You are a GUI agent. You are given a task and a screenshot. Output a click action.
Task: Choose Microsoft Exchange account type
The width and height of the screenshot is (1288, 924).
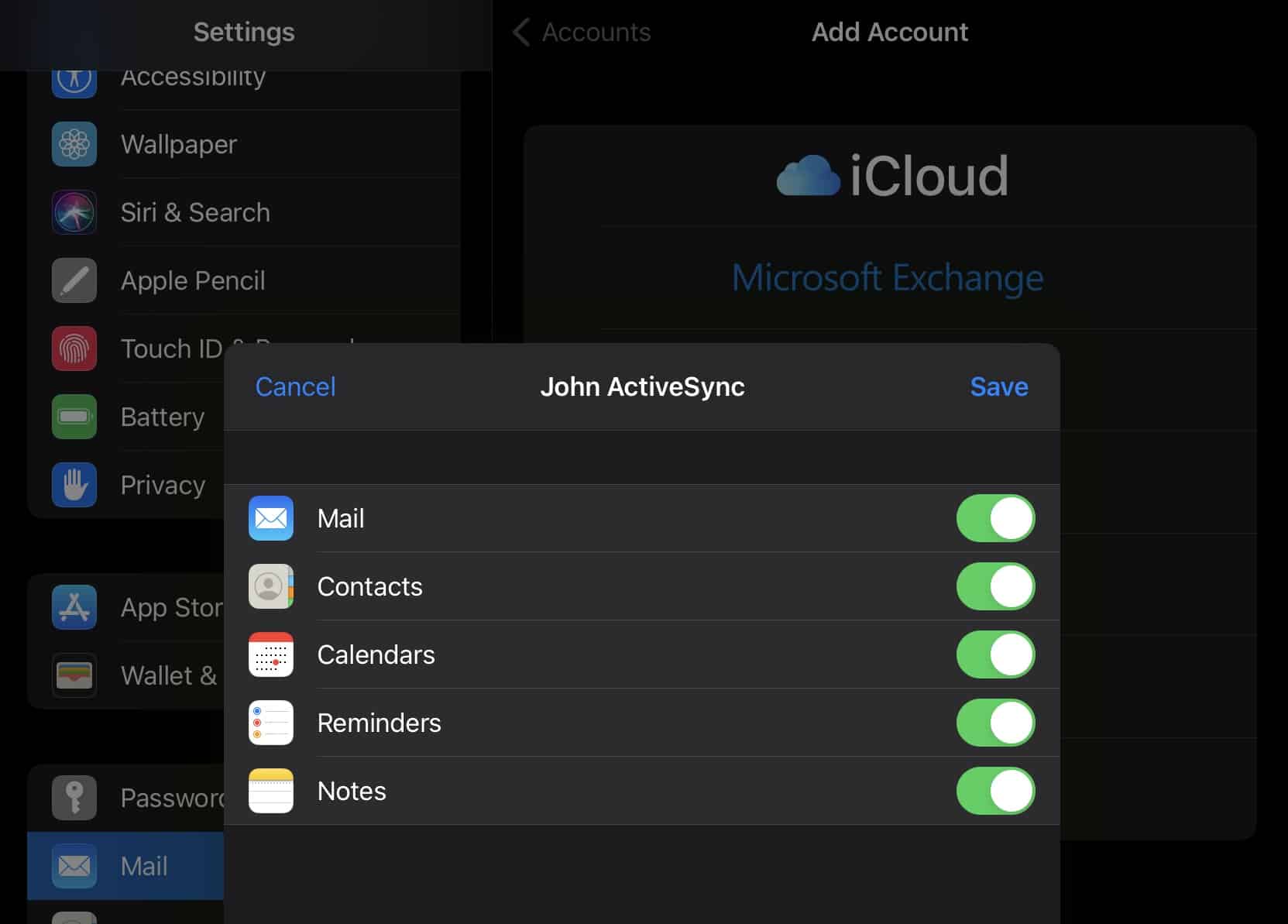pyautogui.click(x=888, y=278)
